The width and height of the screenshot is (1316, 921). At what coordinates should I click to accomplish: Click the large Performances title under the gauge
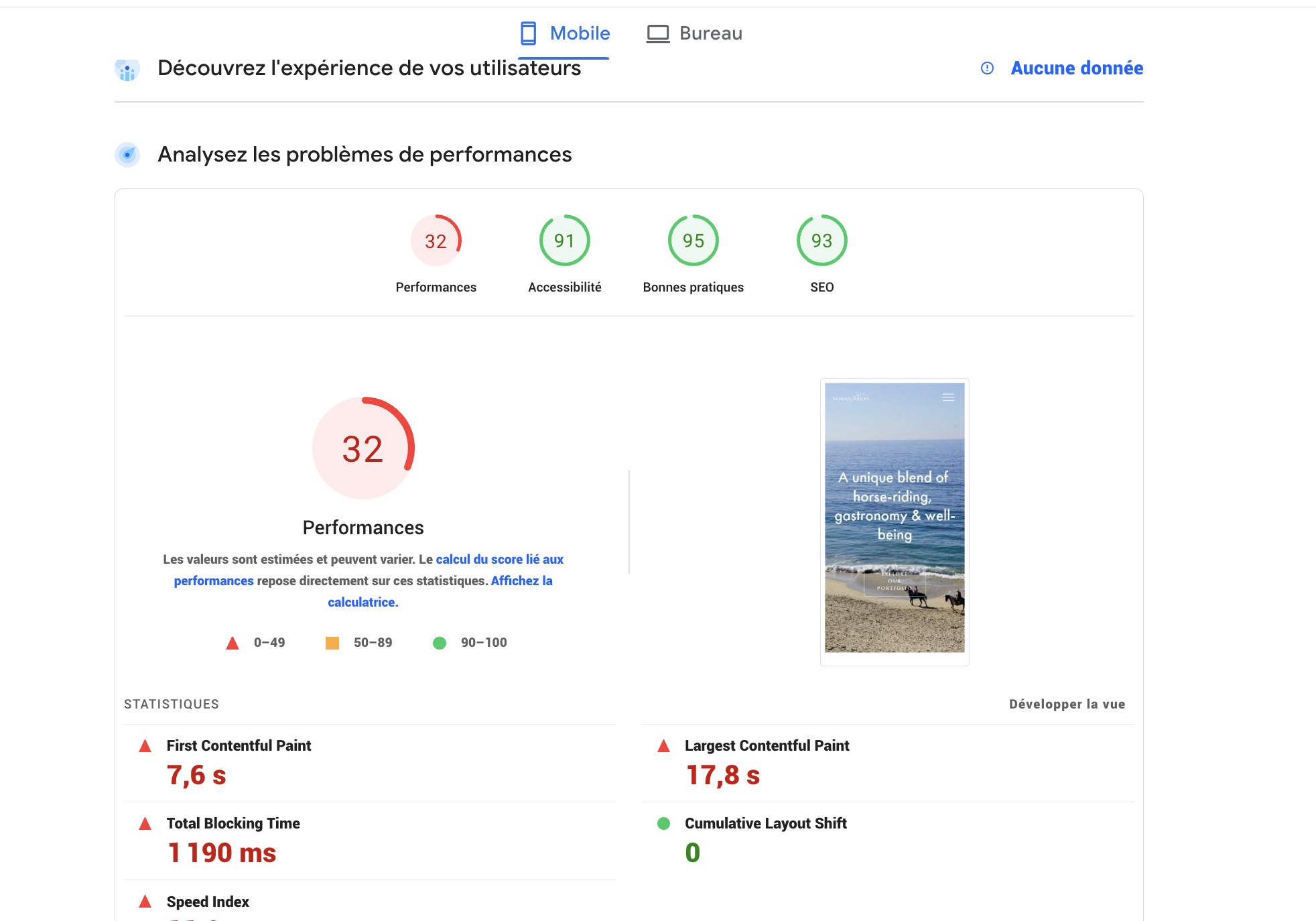click(x=363, y=528)
